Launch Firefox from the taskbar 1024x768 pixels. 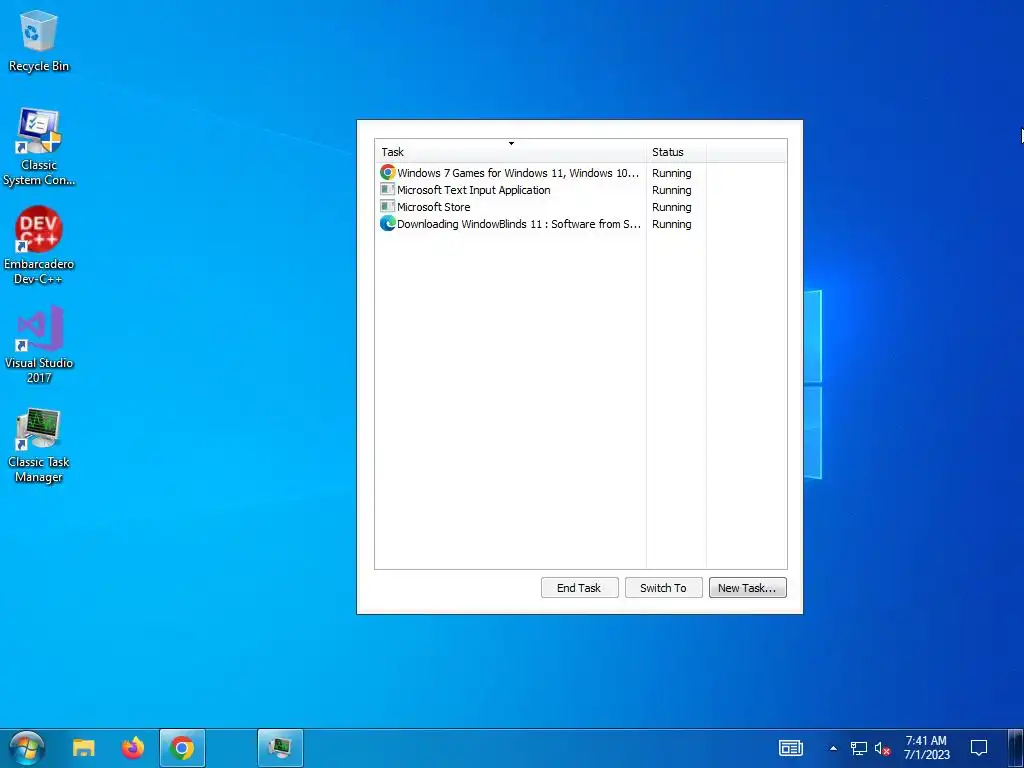(133, 748)
